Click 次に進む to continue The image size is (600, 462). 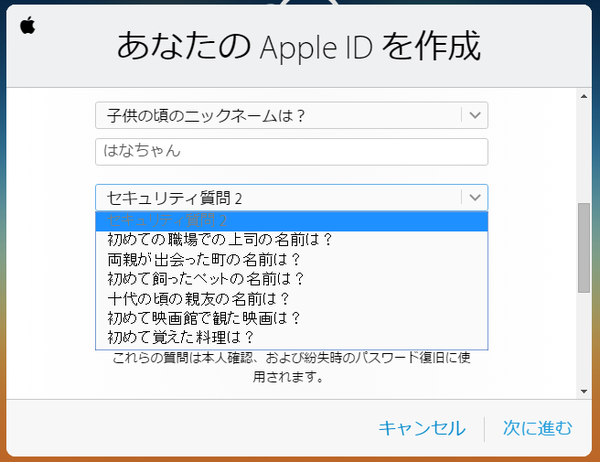538,428
